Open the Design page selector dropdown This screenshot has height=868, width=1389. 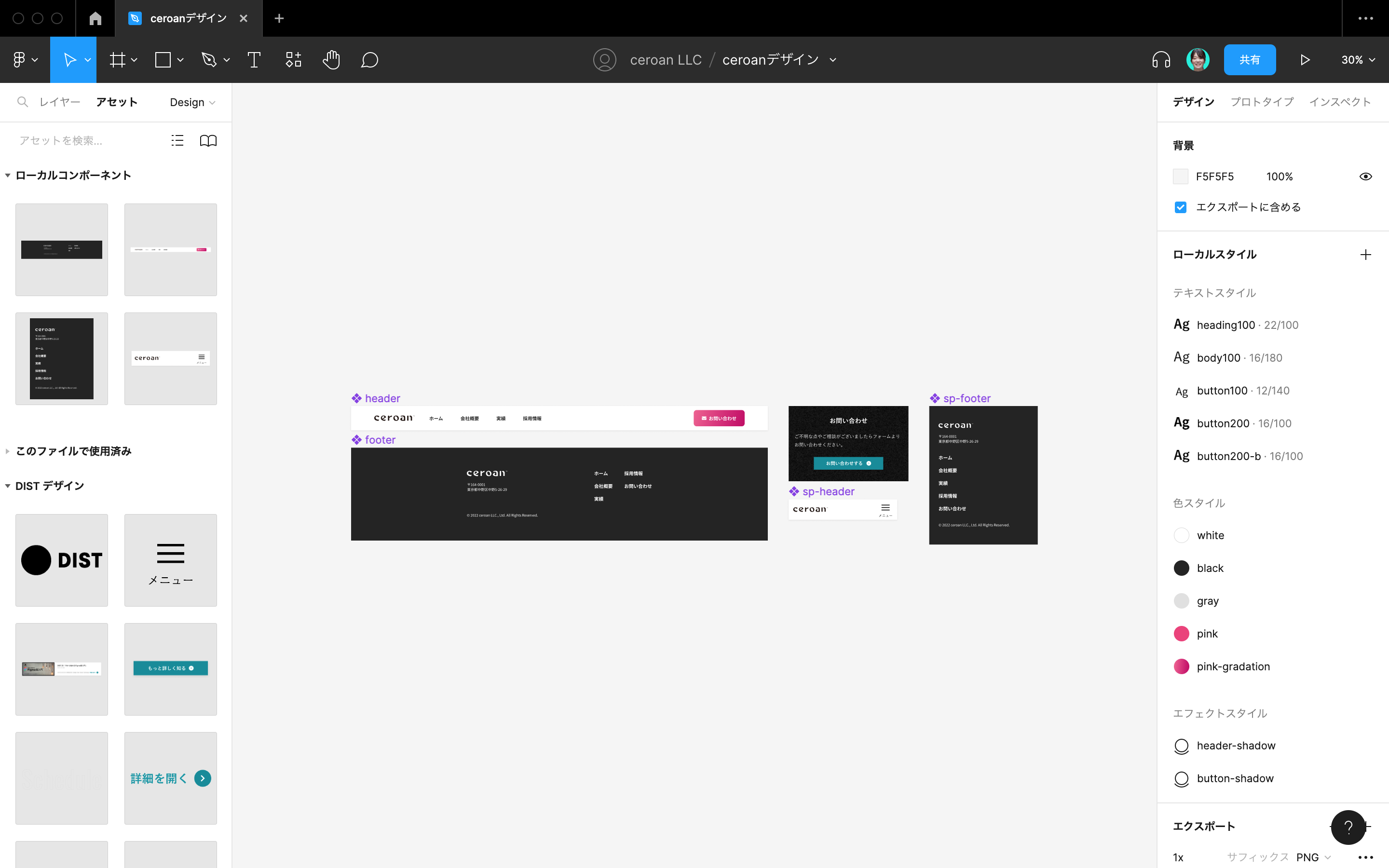click(192, 102)
